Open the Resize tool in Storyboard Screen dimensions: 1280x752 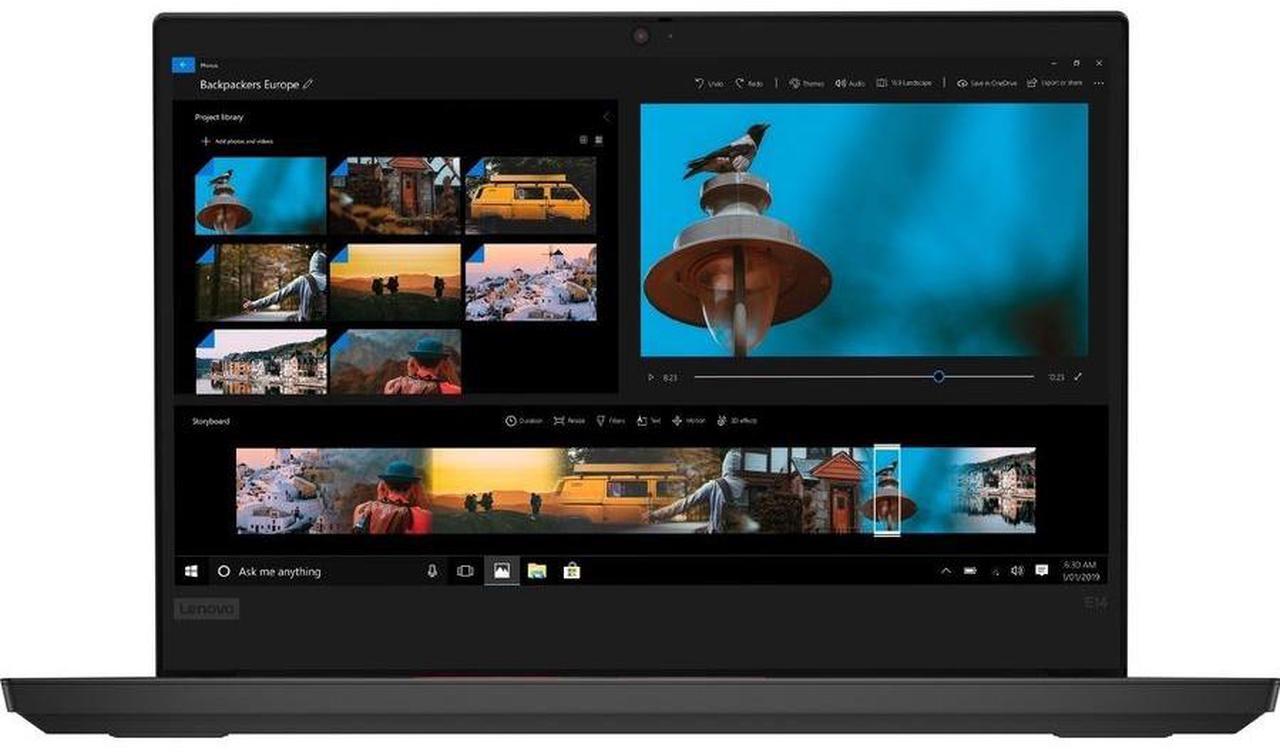click(x=569, y=421)
